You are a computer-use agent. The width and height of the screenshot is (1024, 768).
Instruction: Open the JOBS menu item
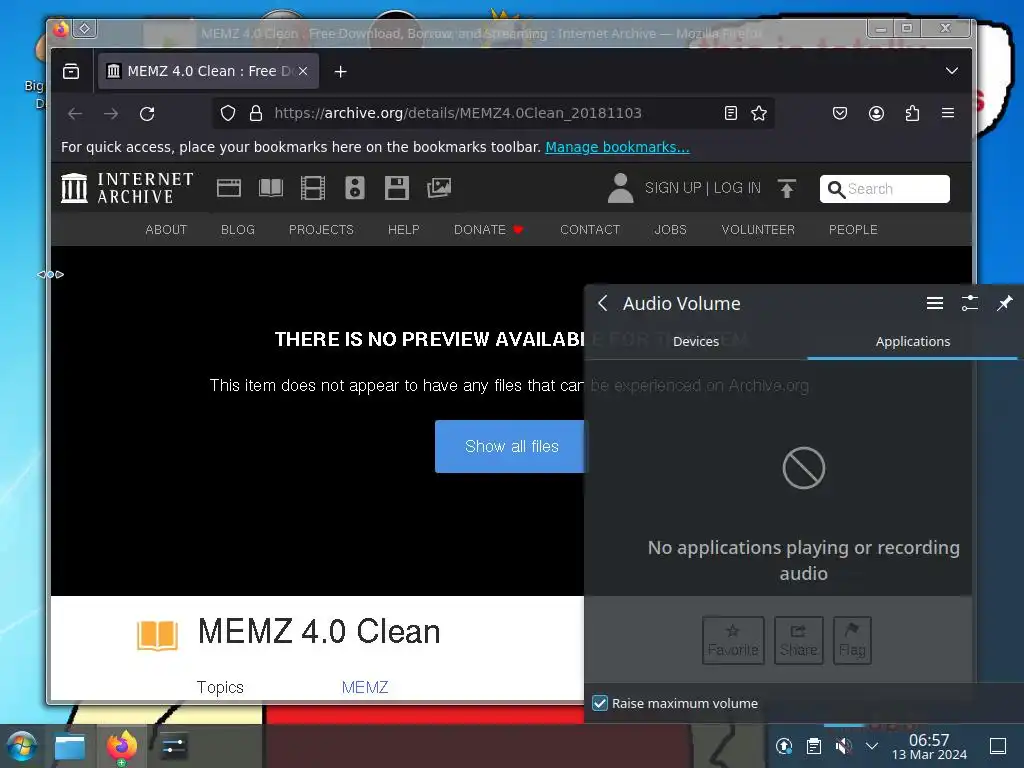pyautogui.click(x=671, y=230)
